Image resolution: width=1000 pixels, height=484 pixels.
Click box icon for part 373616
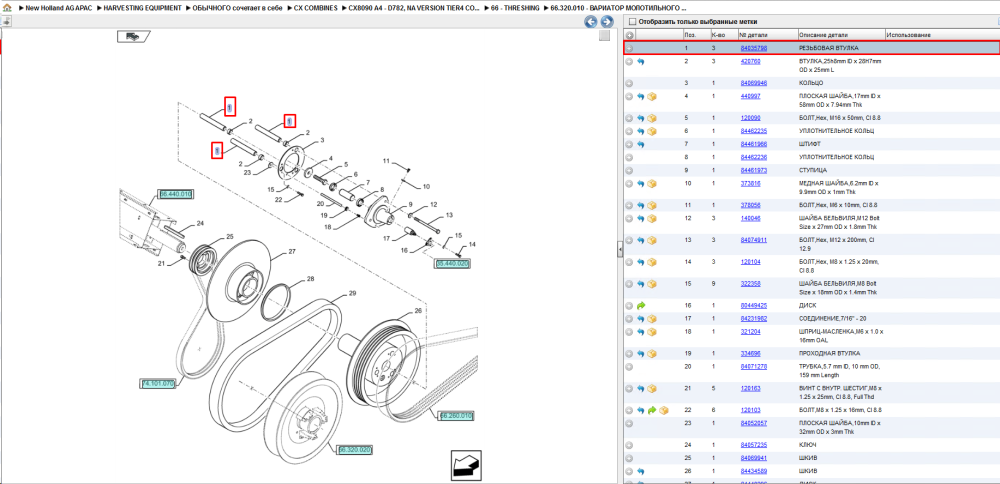pos(652,184)
